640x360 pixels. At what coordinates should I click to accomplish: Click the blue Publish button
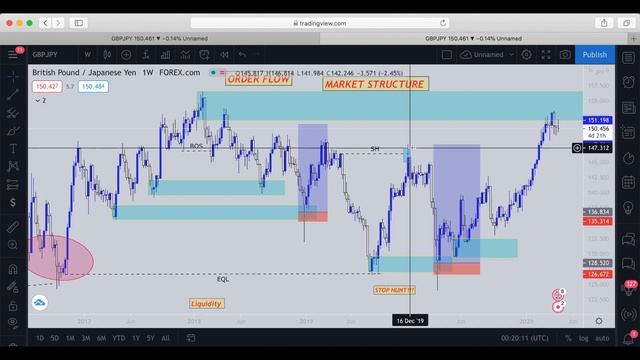point(595,54)
